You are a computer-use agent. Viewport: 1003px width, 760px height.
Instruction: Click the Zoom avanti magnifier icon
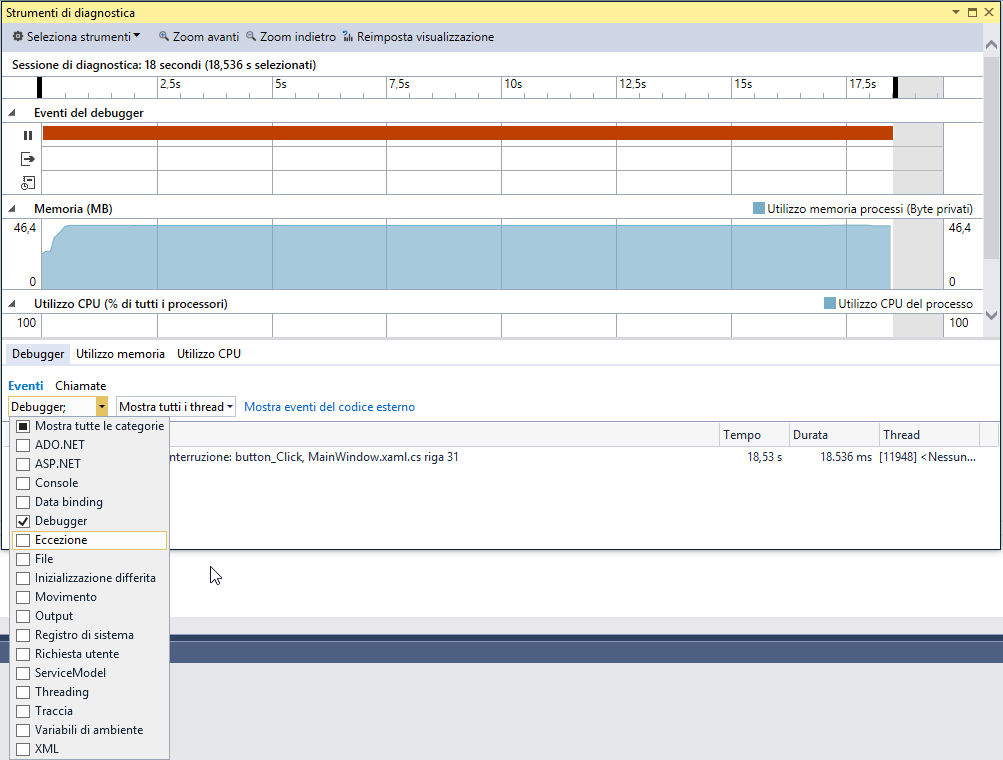tap(164, 36)
